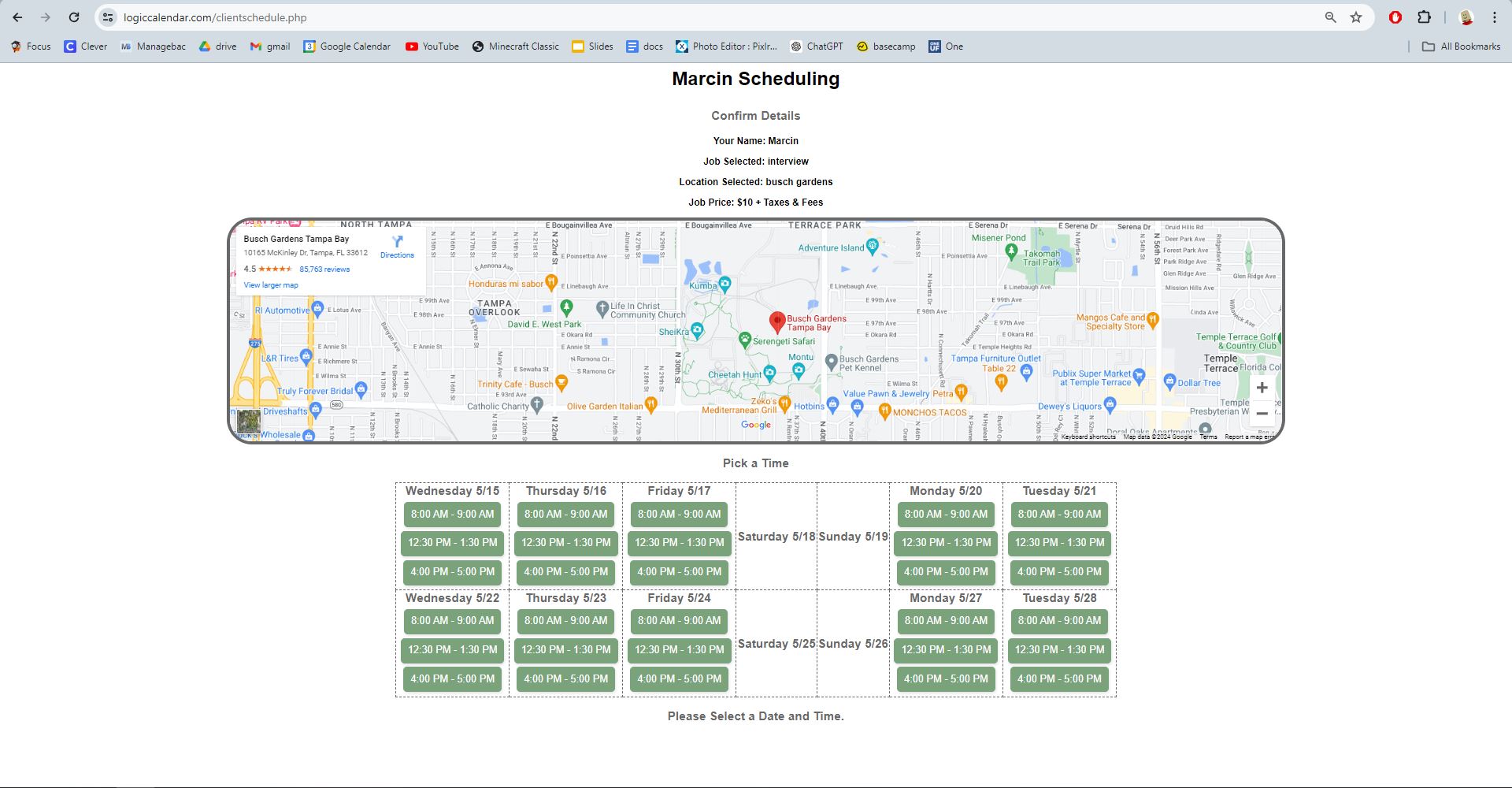The width and height of the screenshot is (1512, 788).
Task: Bookmark this page with the star icon
Action: coord(1356,17)
